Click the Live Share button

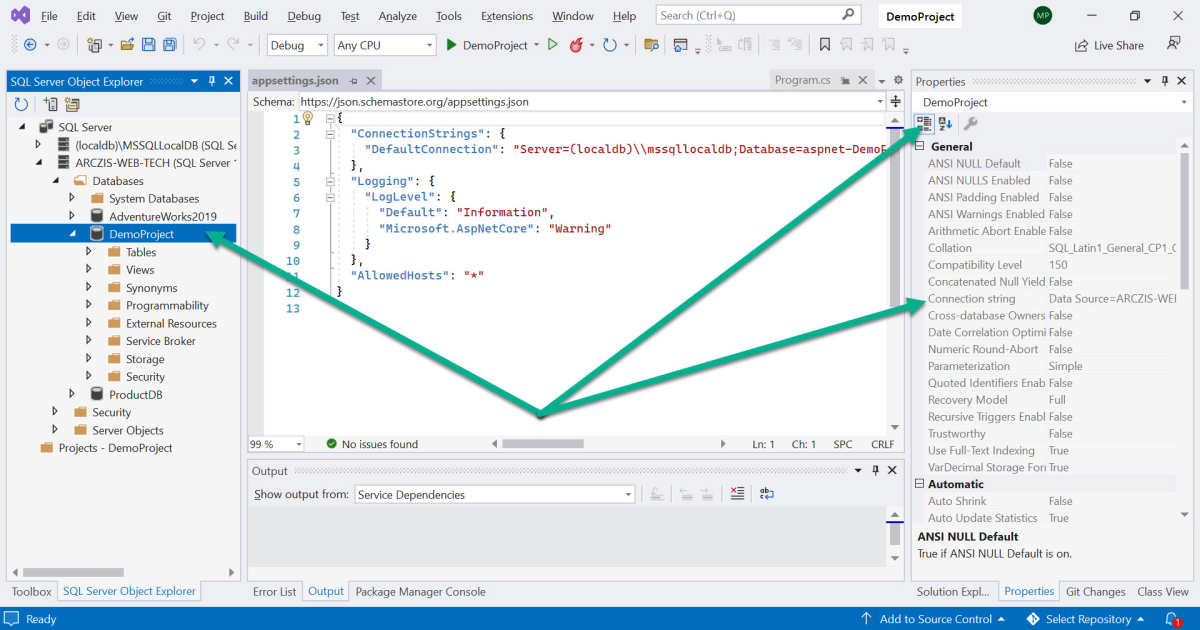click(1109, 45)
